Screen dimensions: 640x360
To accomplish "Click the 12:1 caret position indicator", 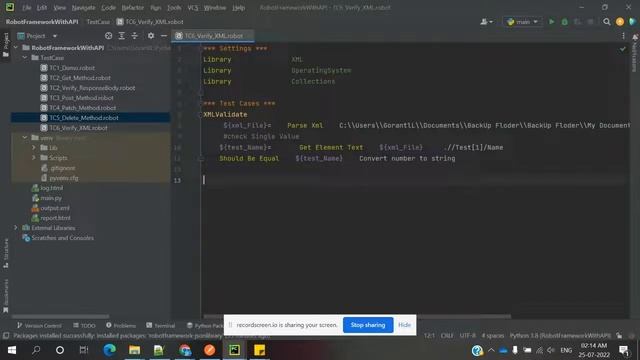I will (x=429, y=336).
